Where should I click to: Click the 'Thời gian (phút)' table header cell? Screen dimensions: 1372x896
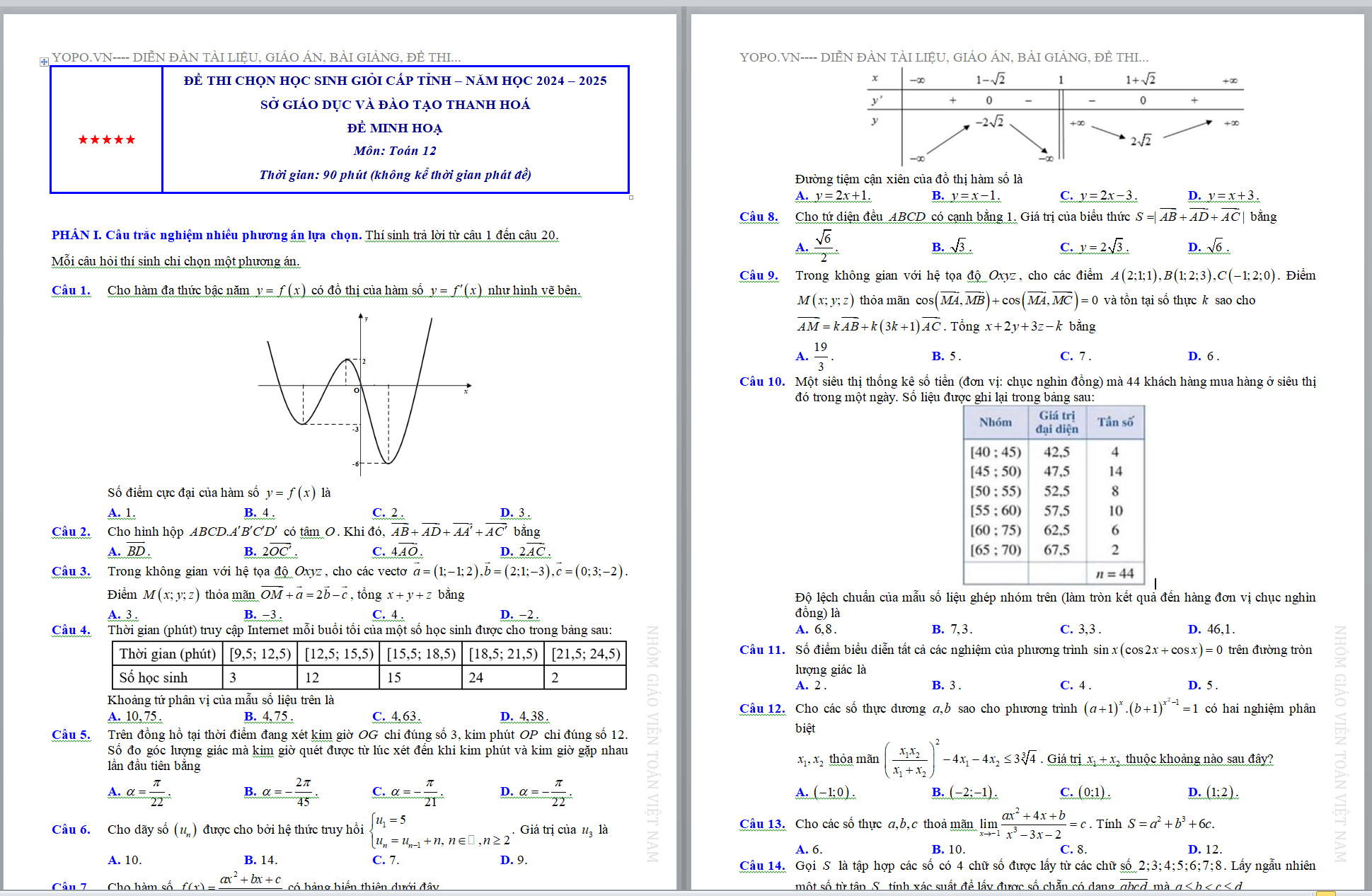point(168,654)
